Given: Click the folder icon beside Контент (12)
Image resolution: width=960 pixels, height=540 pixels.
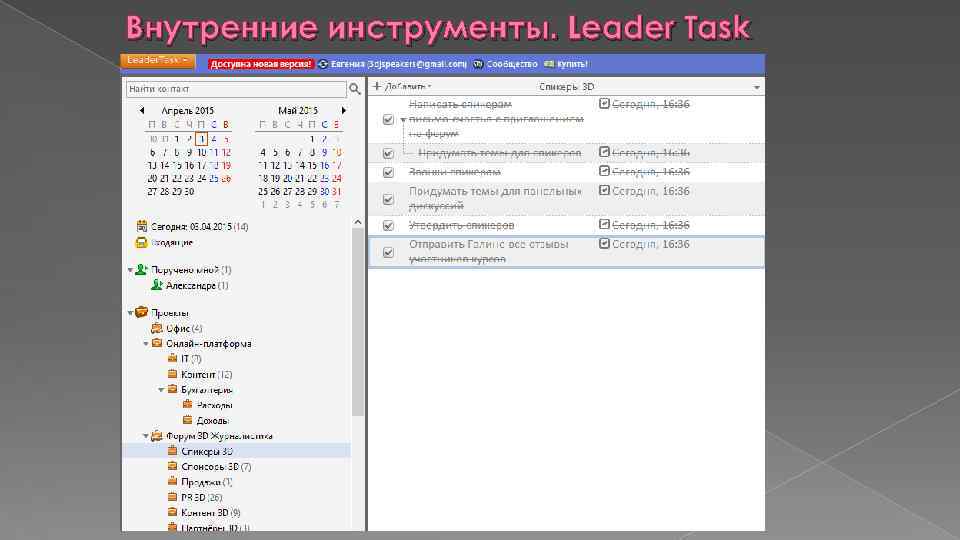Looking at the screenshot, I should pos(172,373).
